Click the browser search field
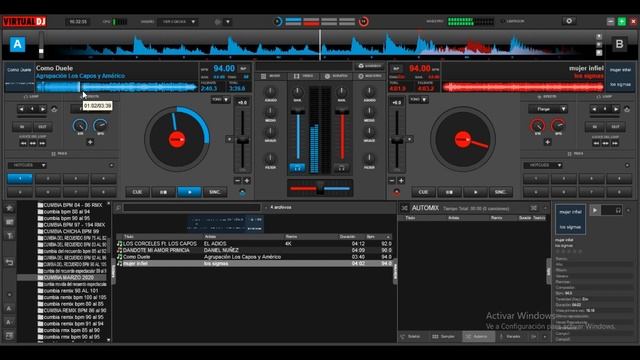The image size is (640, 360). point(192,208)
